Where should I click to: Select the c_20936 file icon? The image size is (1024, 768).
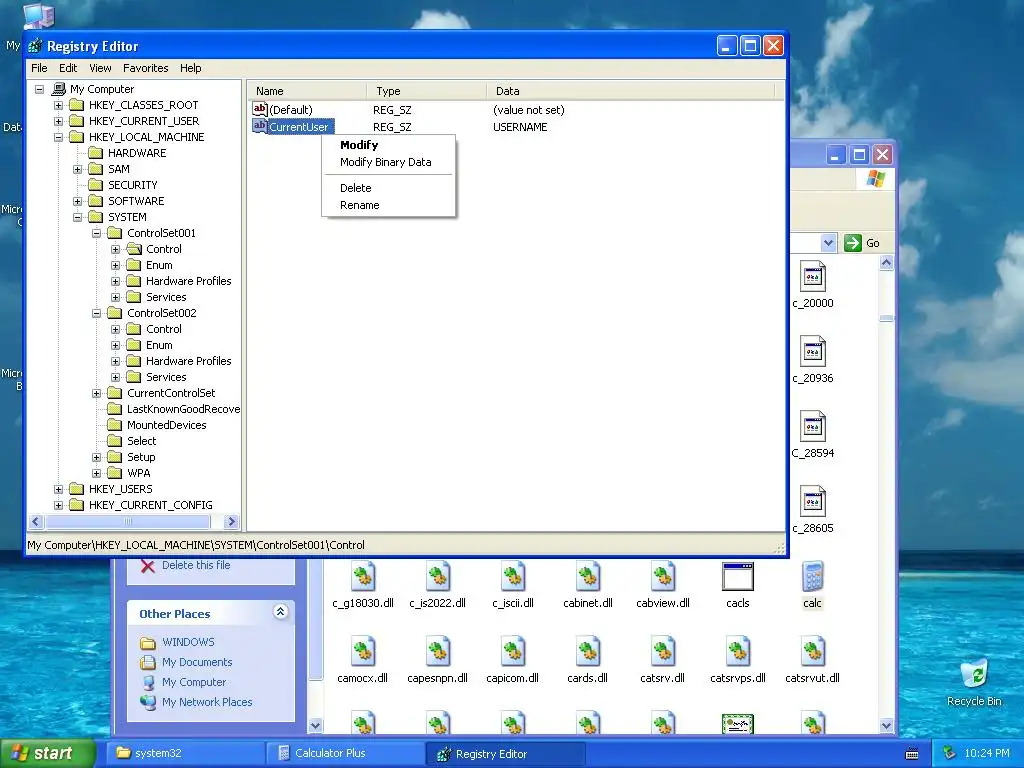[812, 352]
